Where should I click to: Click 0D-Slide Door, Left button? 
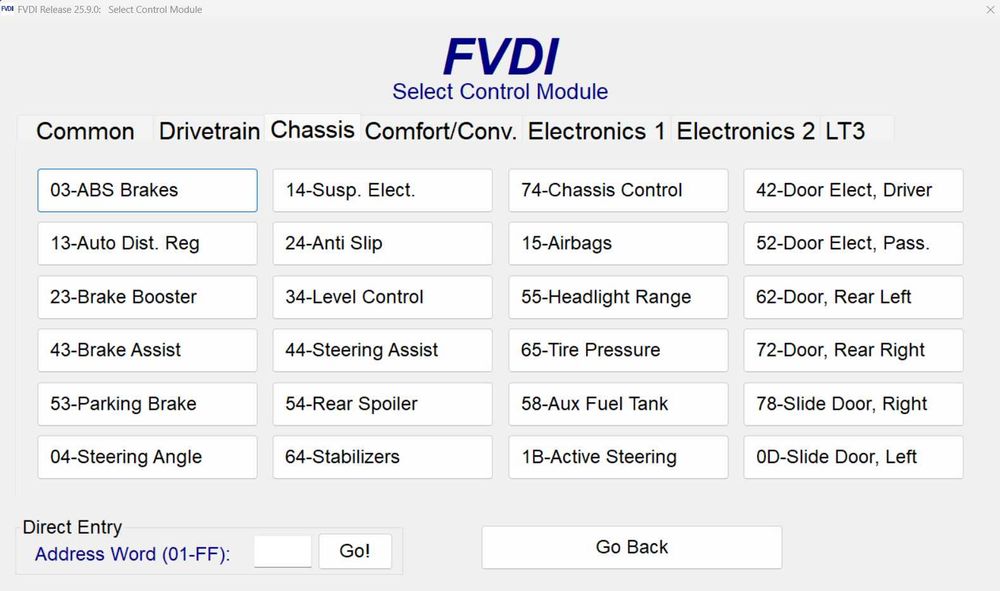click(853, 457)
